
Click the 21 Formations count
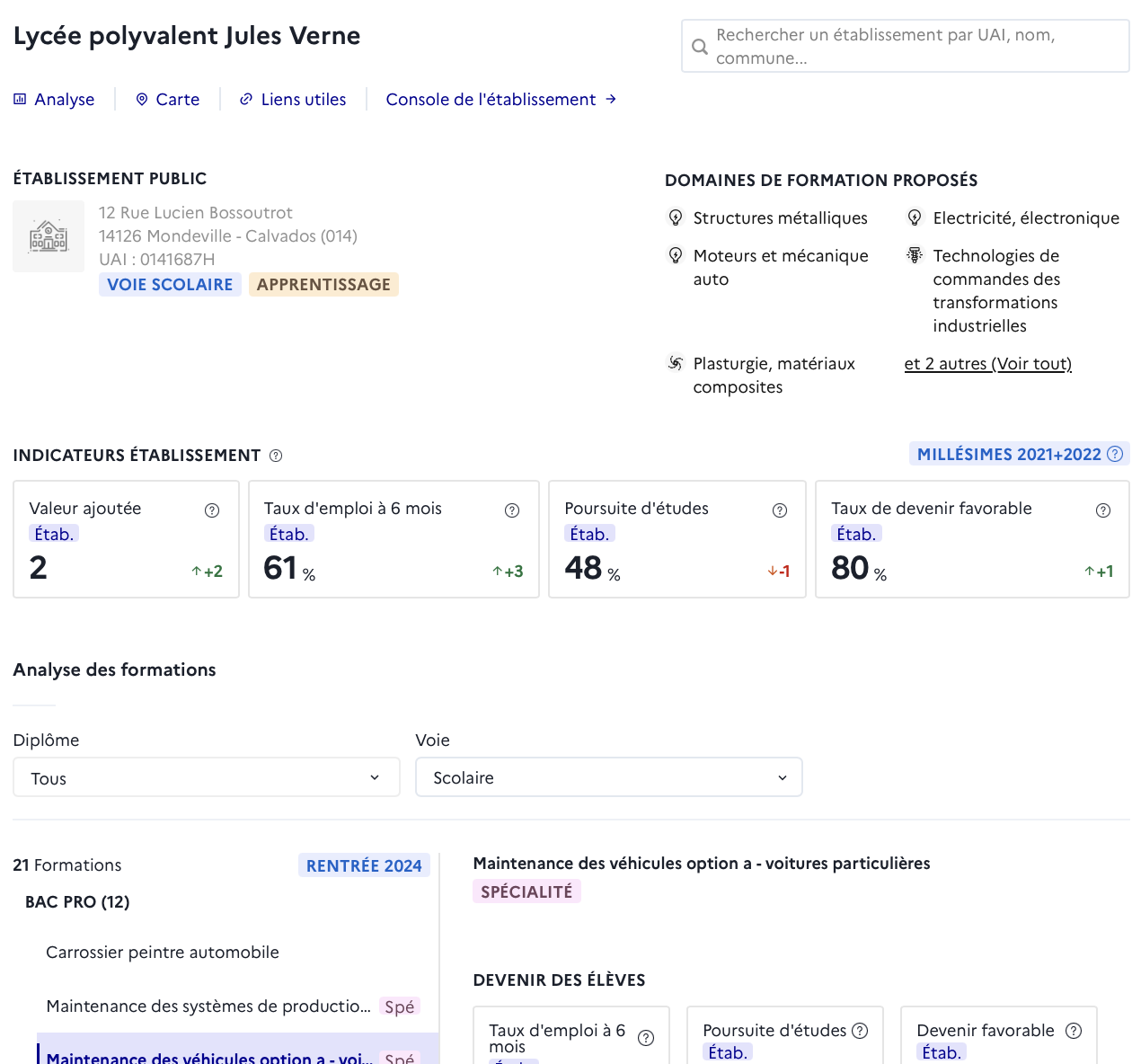coord(67,865)
